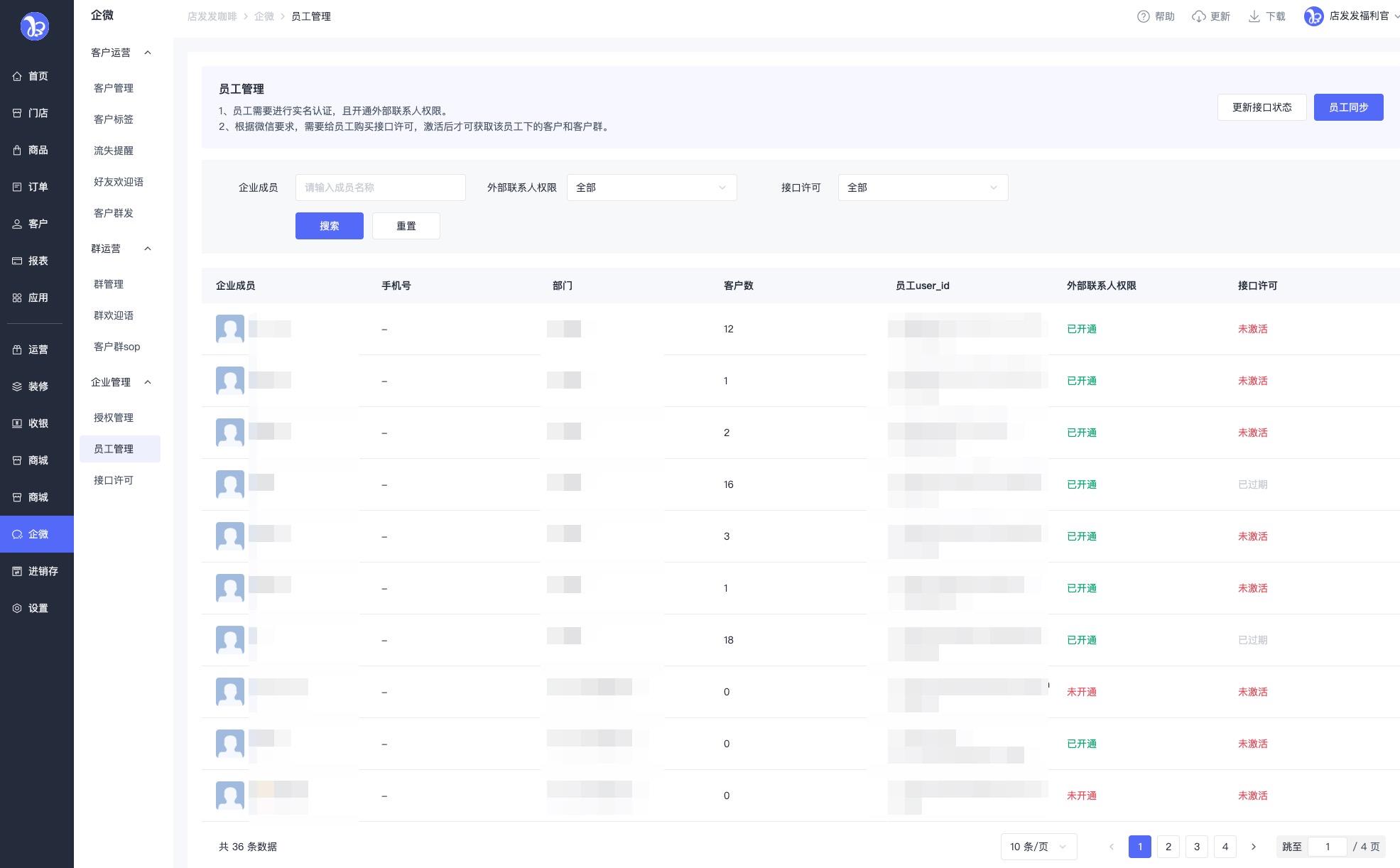Open 接口许可 in the 企业管理 submenu

(114, 480)
